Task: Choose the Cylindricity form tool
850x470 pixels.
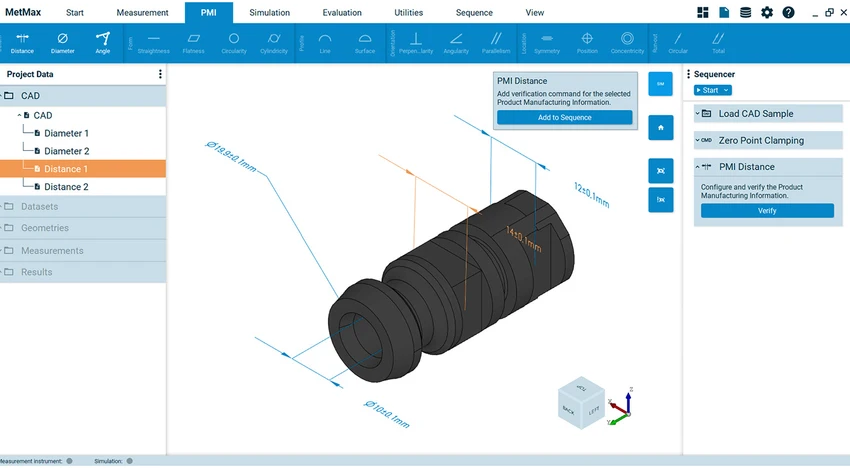Action: pos(274,43)
